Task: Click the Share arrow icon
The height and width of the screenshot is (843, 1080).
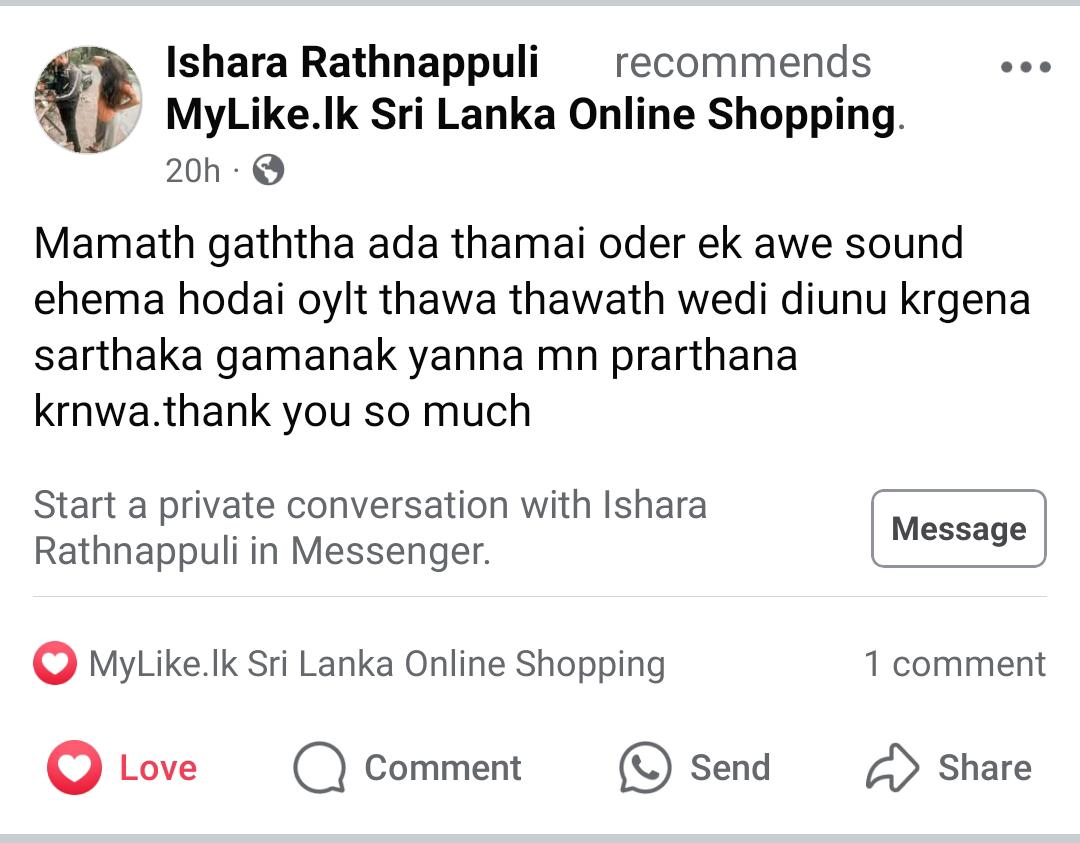Action: 891,768
